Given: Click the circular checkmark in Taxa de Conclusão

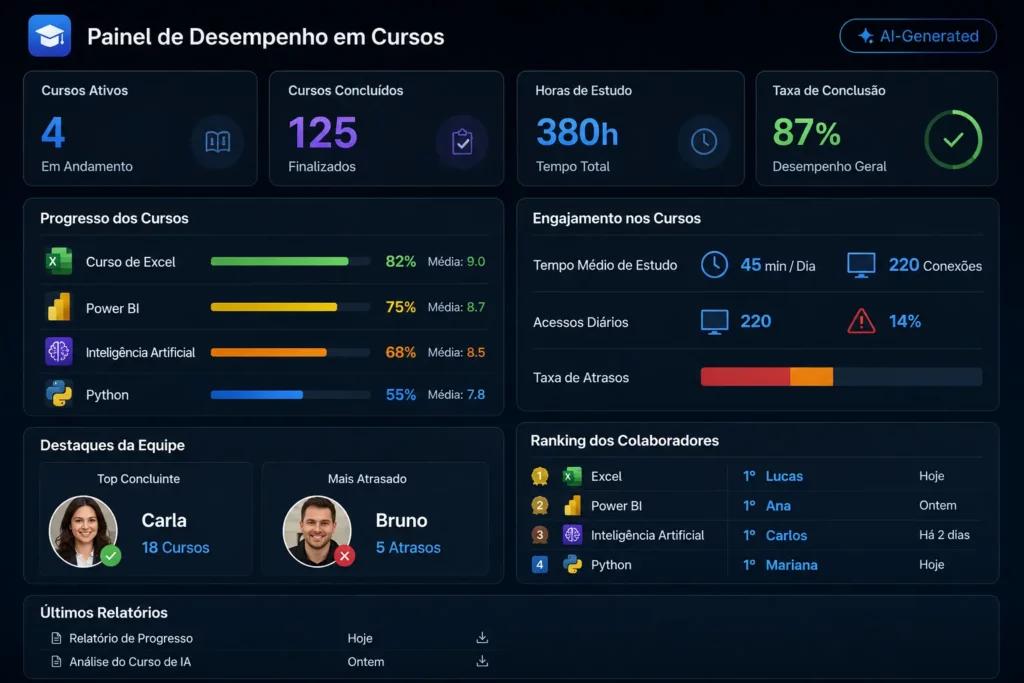Looking at the screenshot, I should point(953,139).
